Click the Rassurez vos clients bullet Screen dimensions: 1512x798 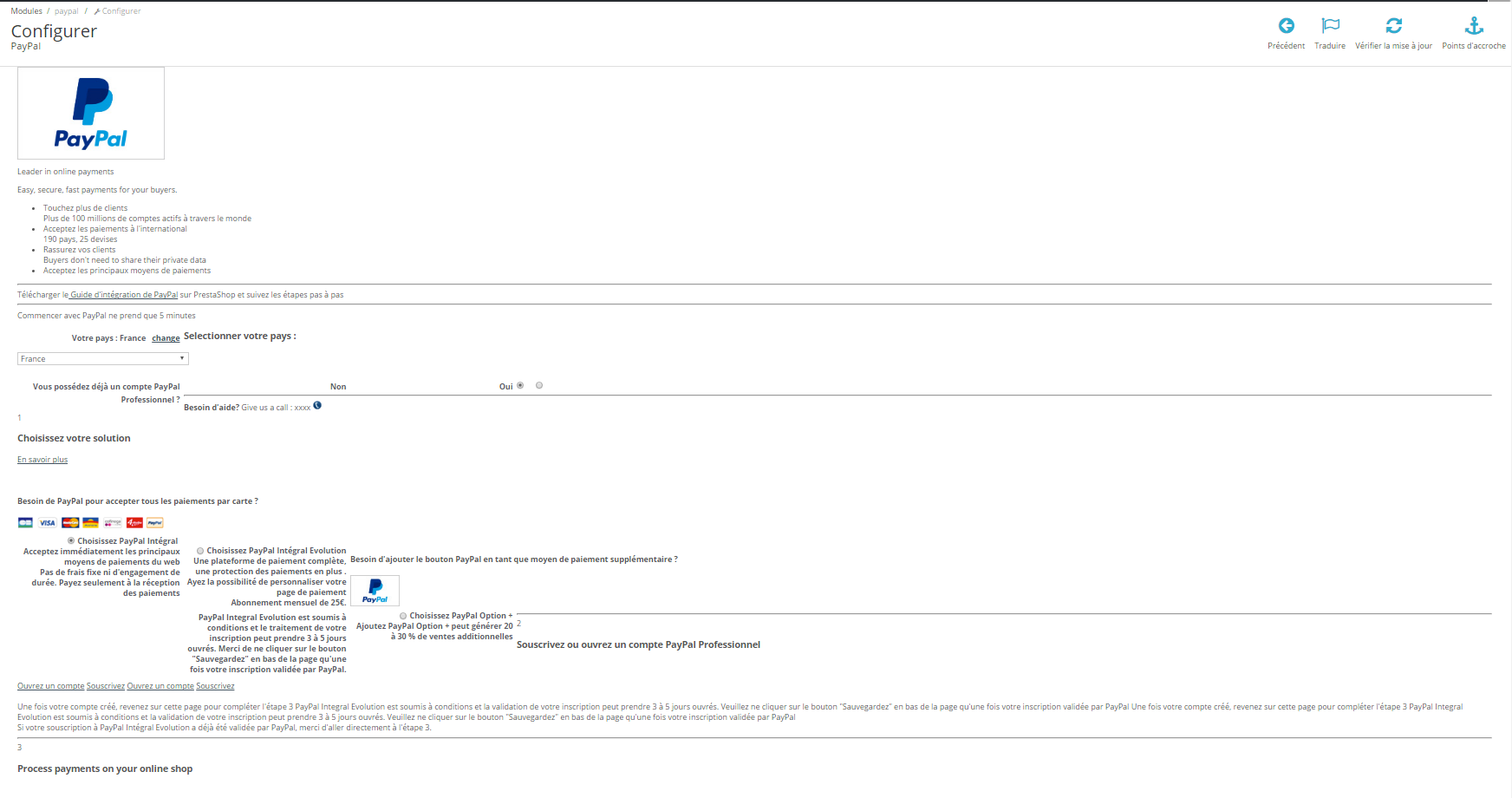point(80,250)
